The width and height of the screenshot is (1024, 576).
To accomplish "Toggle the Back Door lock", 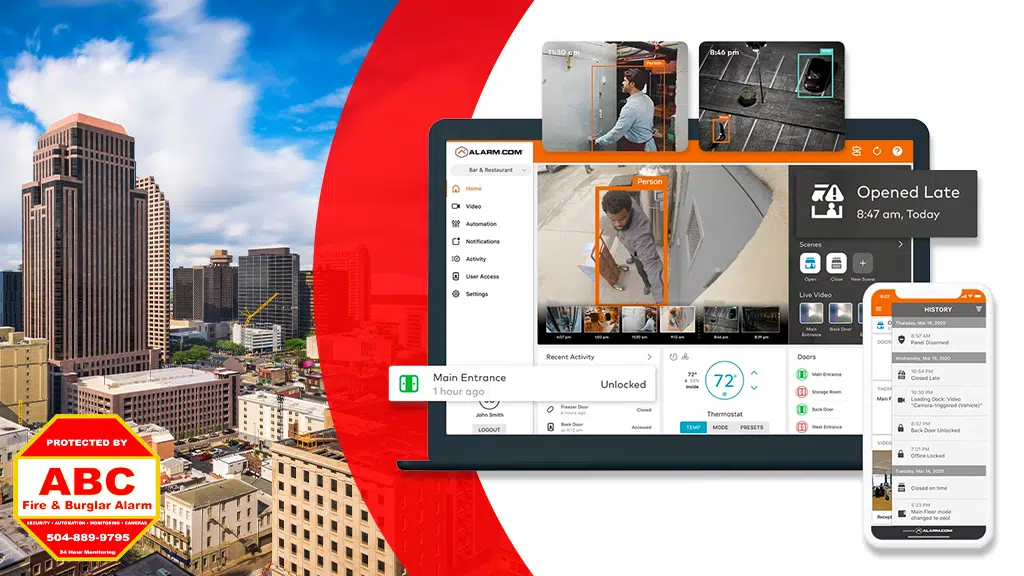I will [802, 410].
